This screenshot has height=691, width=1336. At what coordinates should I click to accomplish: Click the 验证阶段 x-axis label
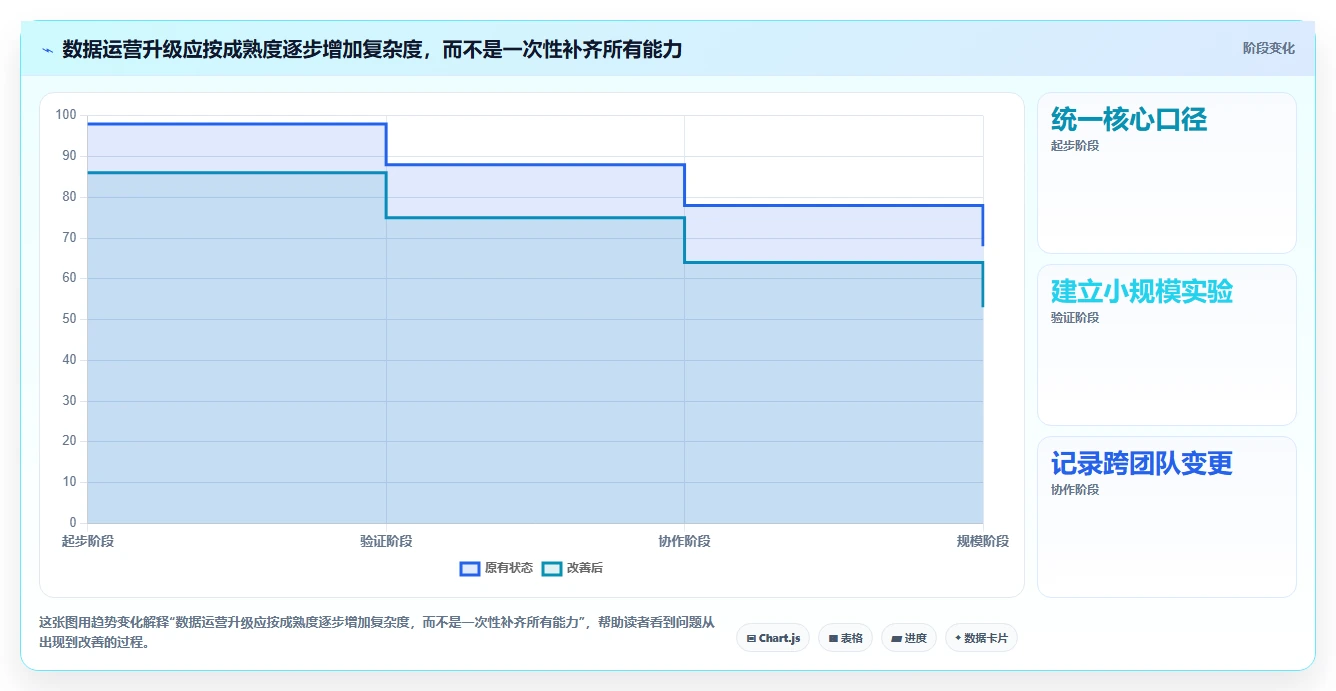click(386, 541)
